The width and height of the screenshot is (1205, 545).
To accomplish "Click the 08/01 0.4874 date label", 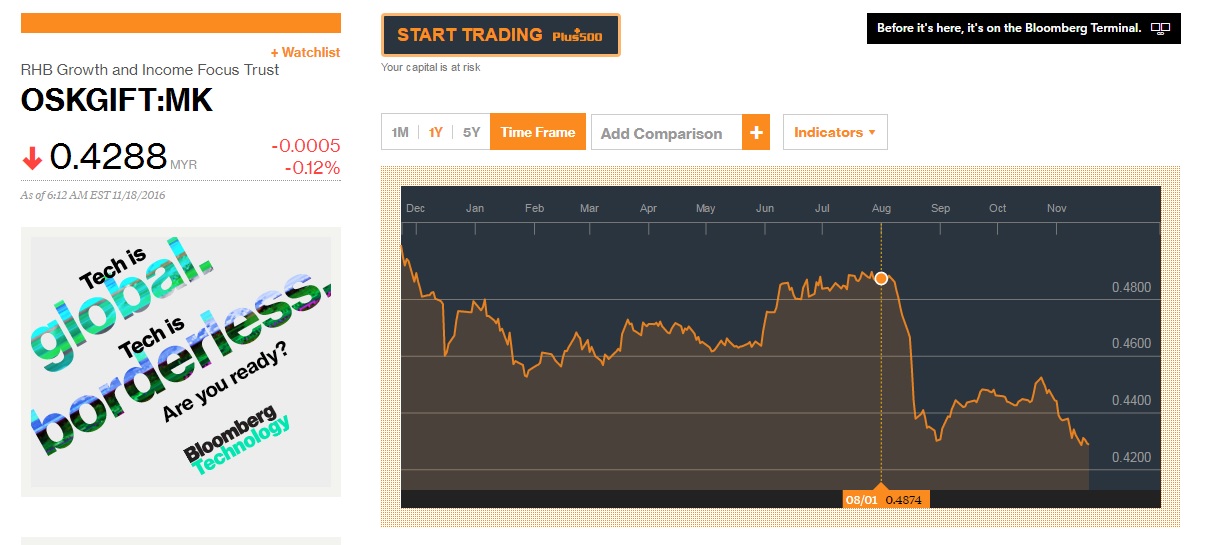I will (886, 499).
